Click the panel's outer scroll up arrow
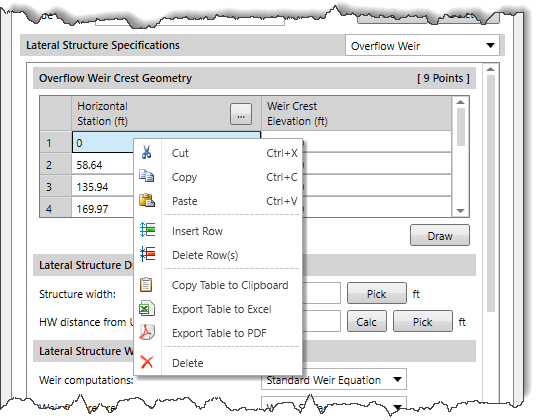 click(491, 70)
